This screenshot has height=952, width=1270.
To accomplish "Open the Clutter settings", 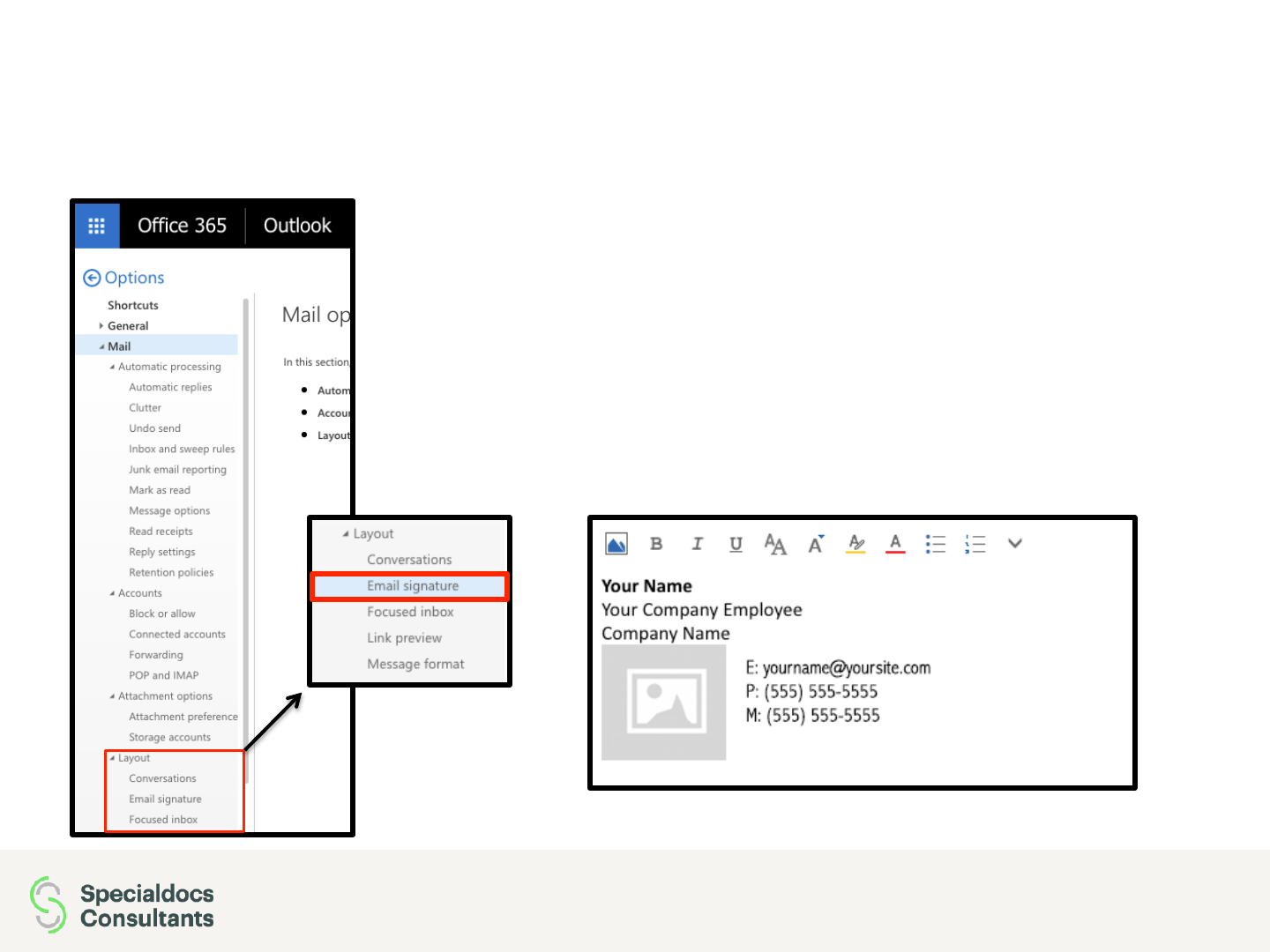I will pos(145,408).
